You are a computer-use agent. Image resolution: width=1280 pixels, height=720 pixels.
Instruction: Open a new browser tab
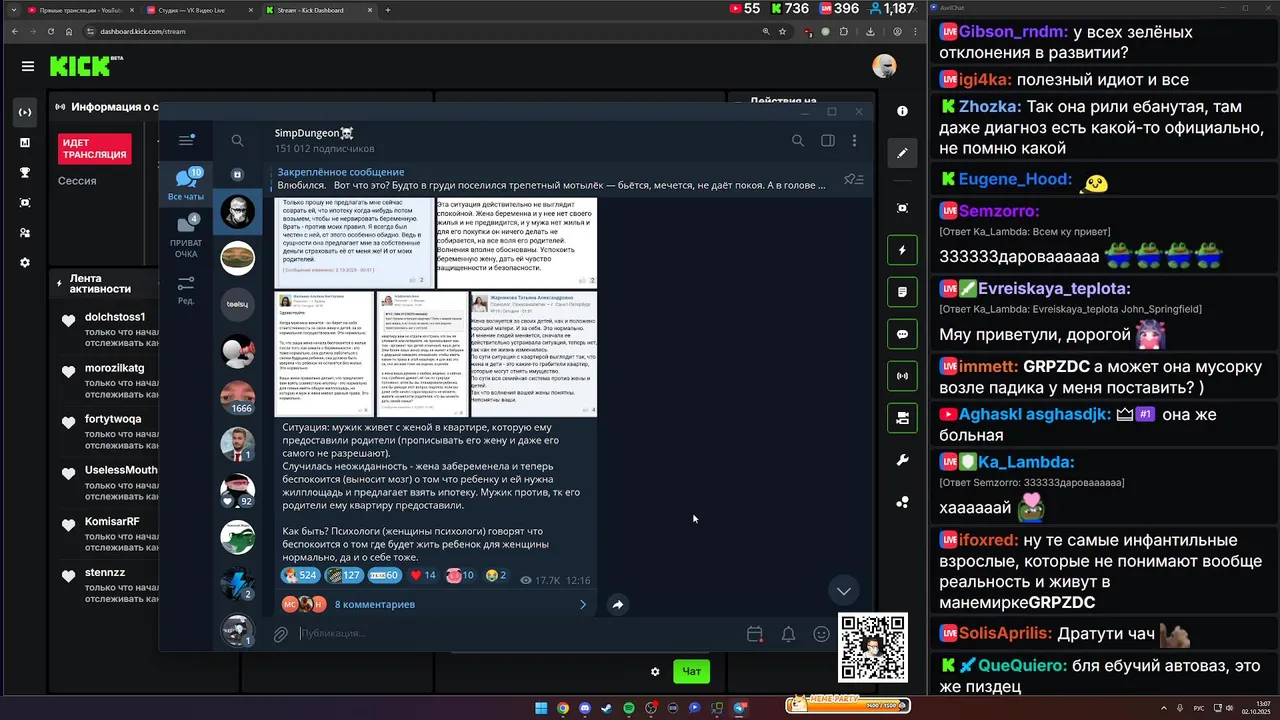388,10
